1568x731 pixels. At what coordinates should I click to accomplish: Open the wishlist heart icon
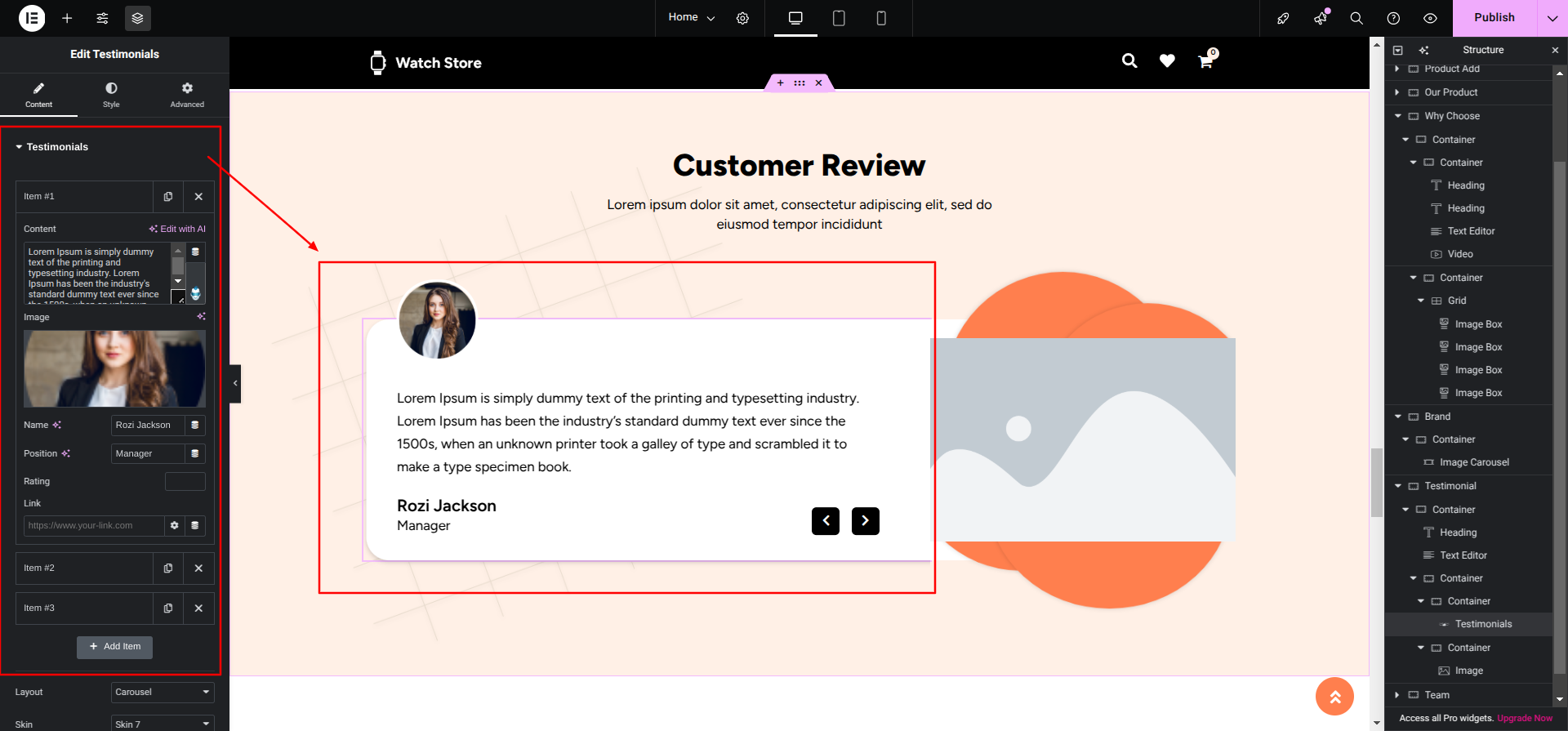[1167, 60]
